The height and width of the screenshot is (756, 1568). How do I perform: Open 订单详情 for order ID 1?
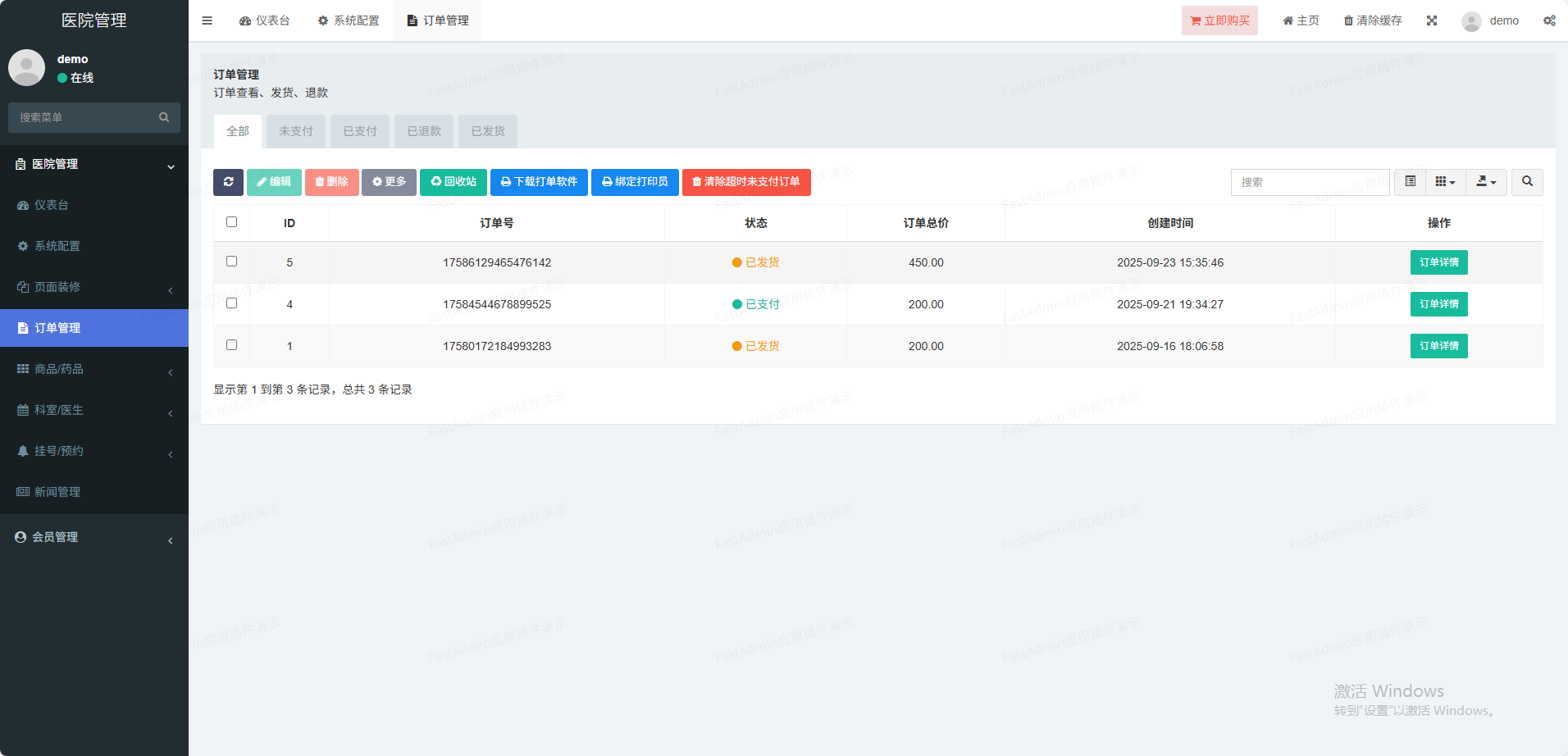tap(1438, 346)
